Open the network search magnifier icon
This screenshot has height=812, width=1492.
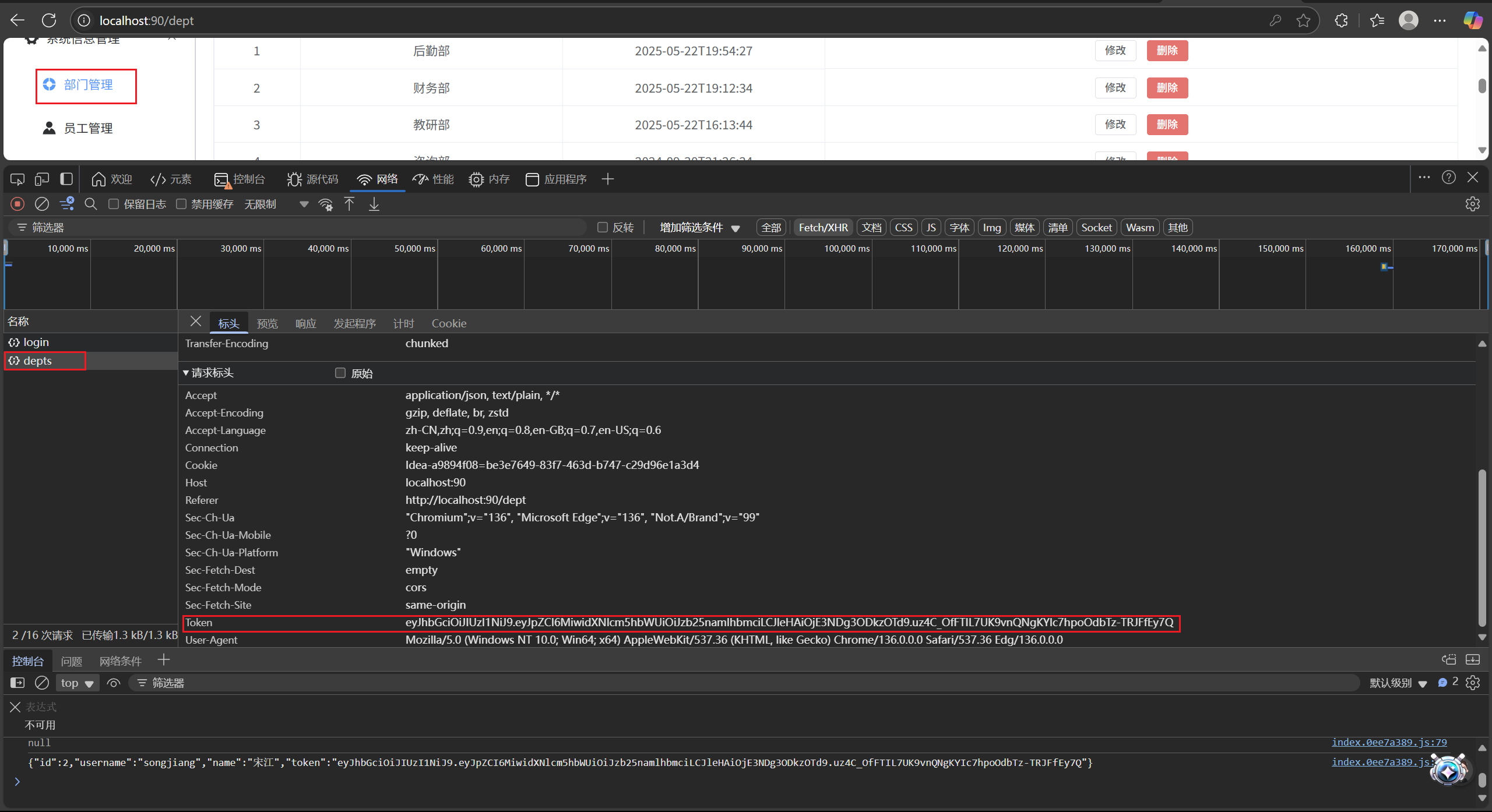pyautogui.click(x=91, y=204)
